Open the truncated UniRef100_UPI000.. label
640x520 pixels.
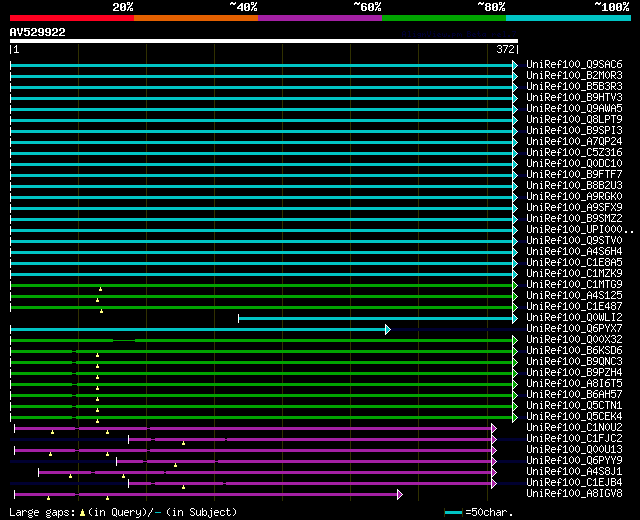(580, 230)
